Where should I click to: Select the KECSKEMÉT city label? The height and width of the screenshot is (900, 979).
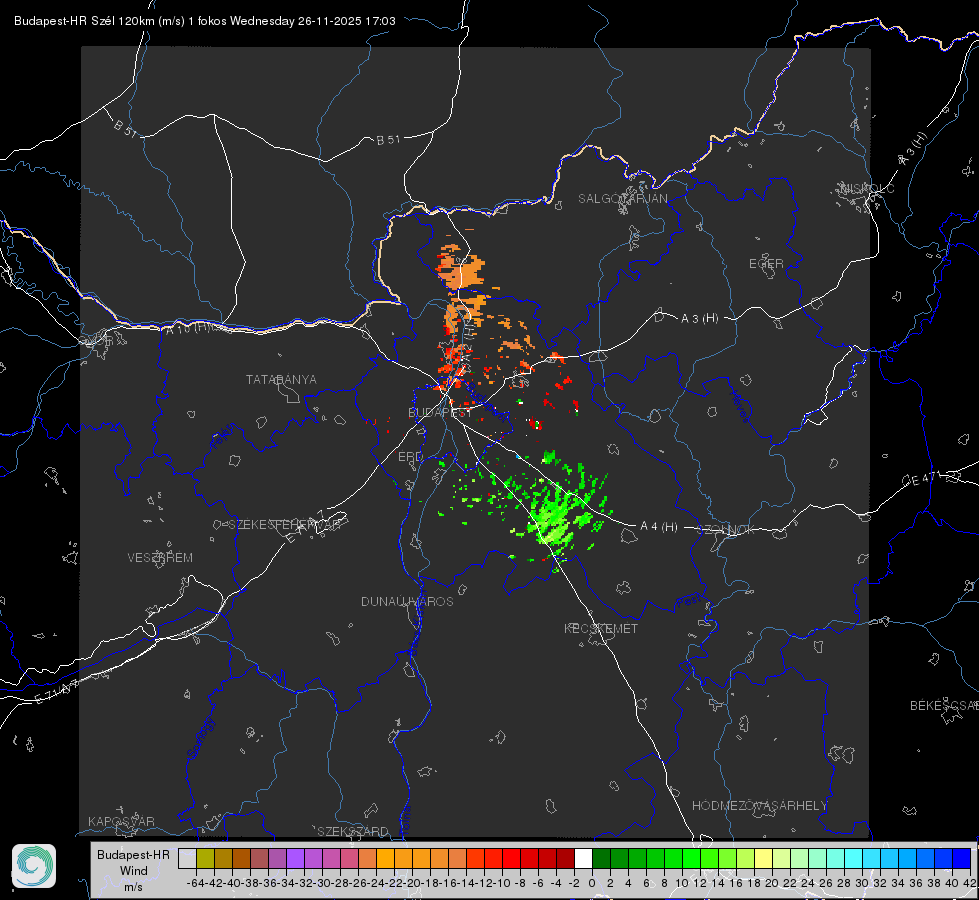point(601,628)
